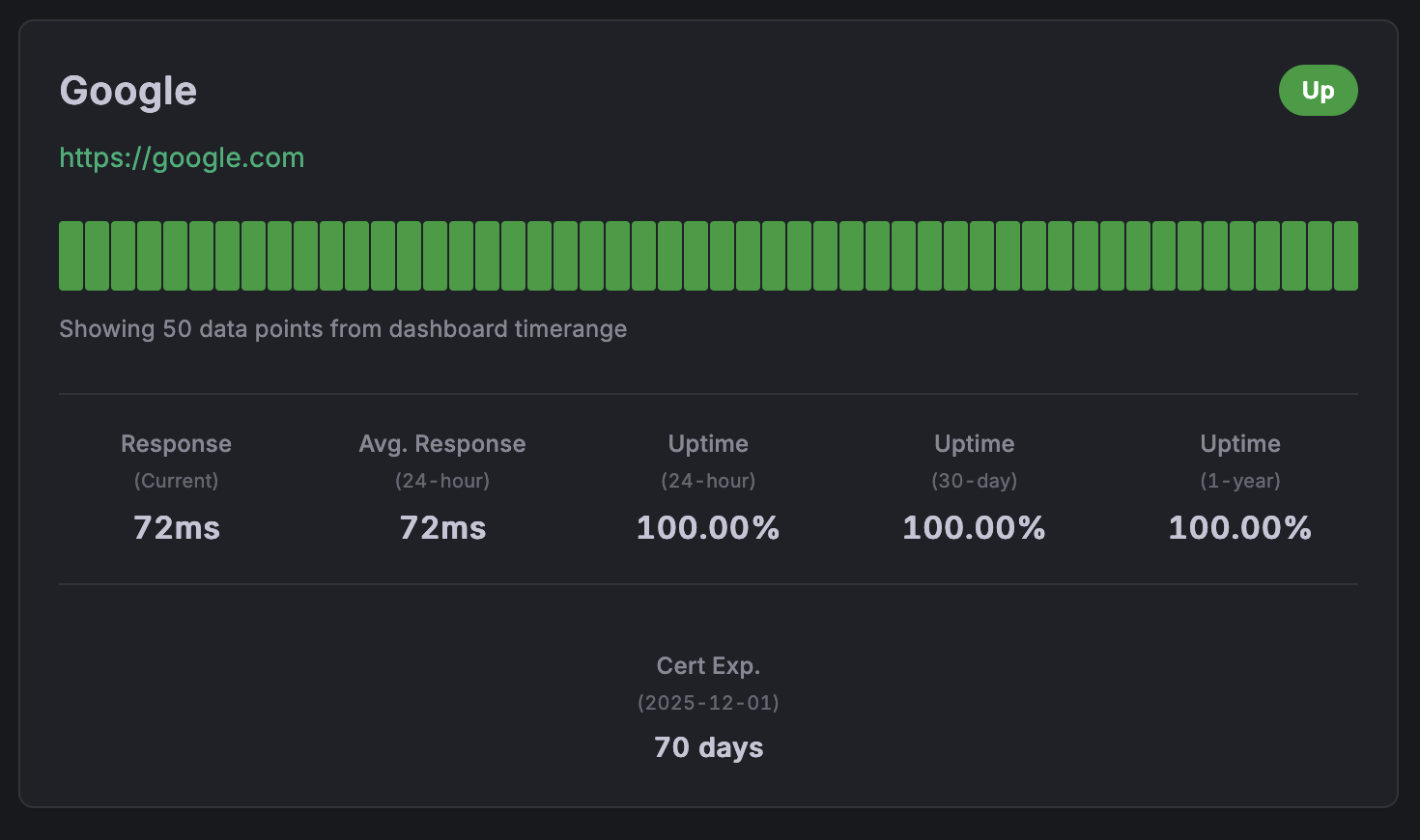The height and width of the screenshot is (840, 1420).
Task: Click the certificate date (2025-12-01)
Action: 708,703
